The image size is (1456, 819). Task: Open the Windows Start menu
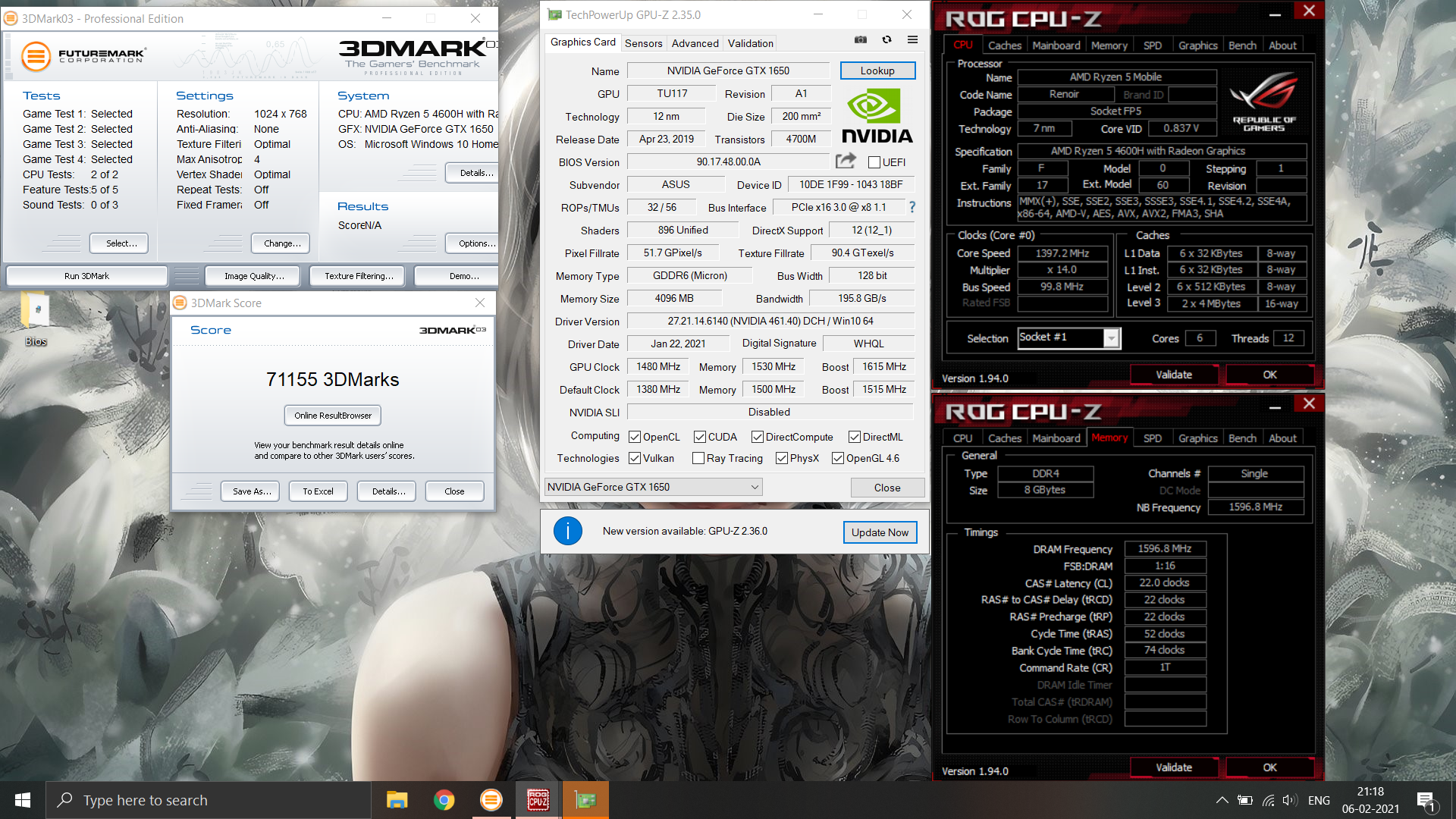tap(23, 800)
